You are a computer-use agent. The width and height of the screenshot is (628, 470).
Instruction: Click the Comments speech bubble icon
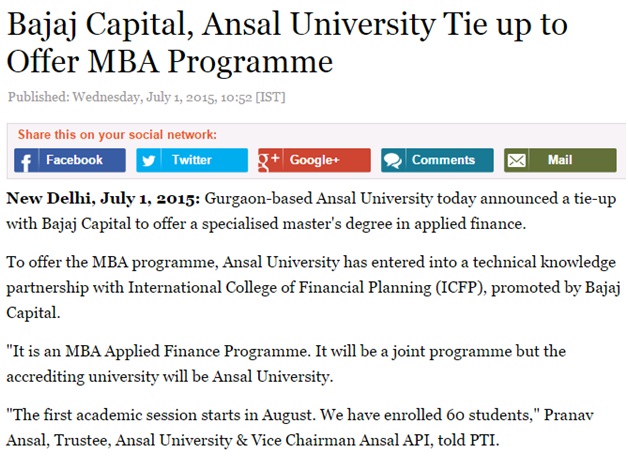(x=392, y=161)
